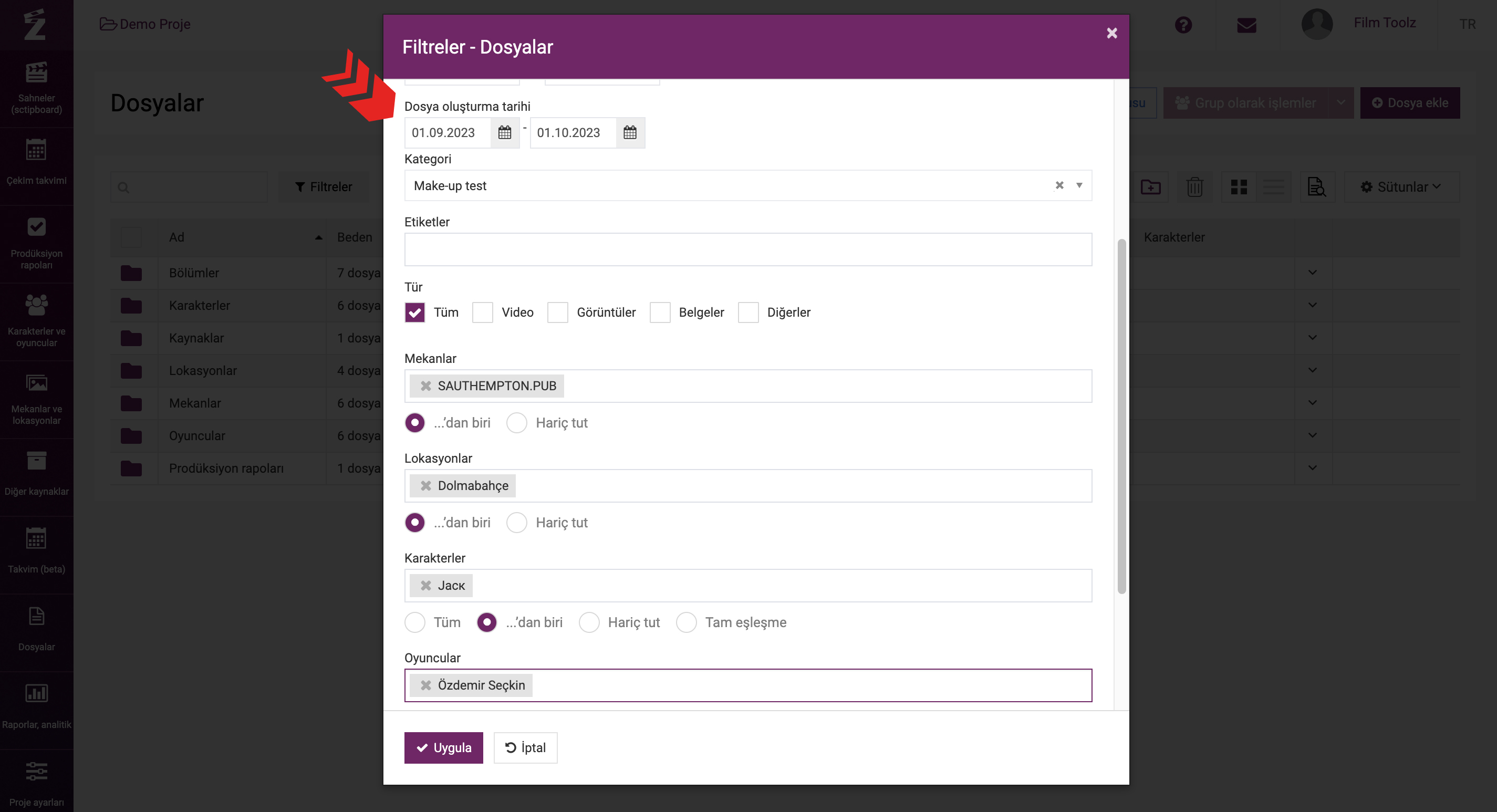Click the Uygula apply button

coord(443,748)
